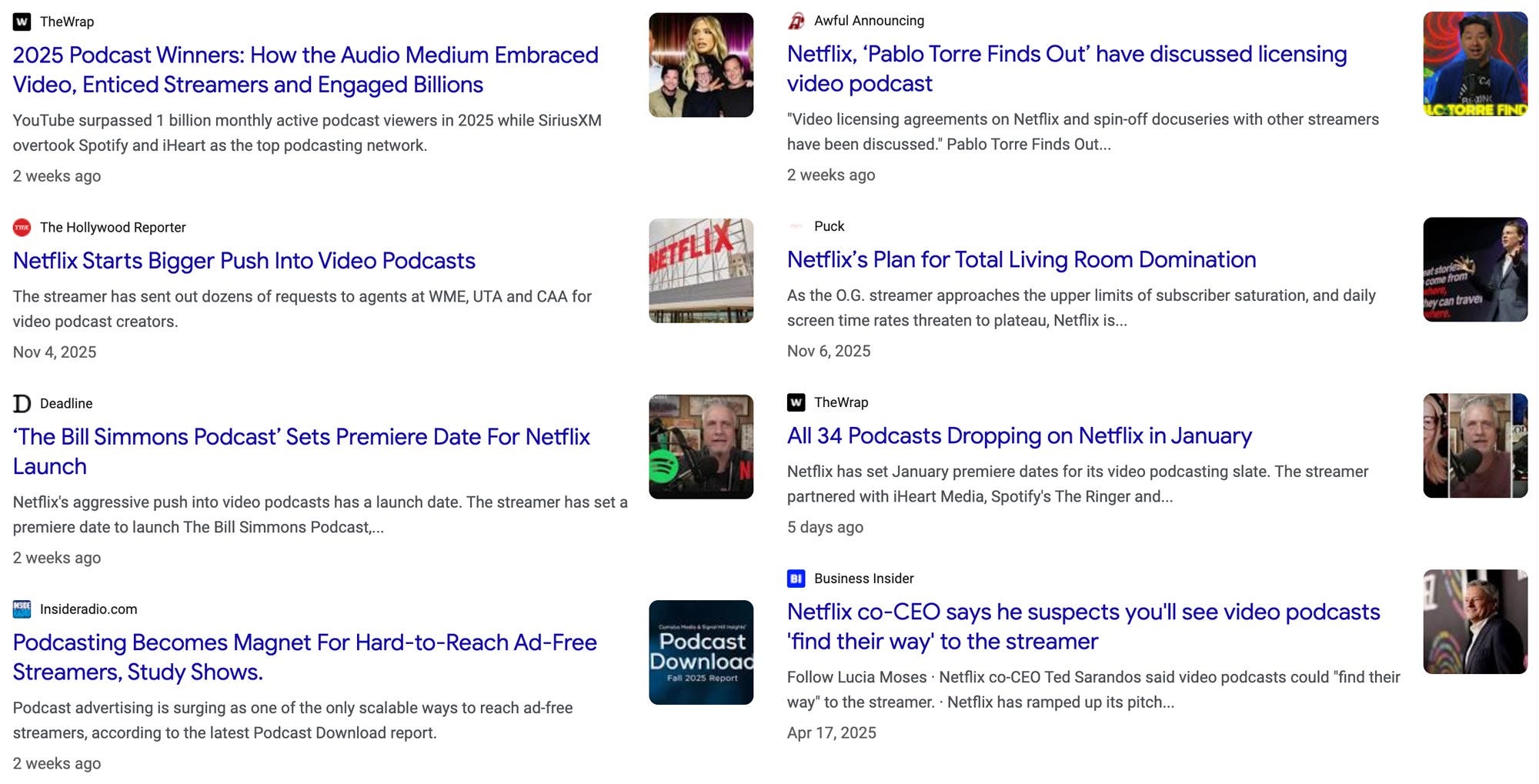Screen dimensions: 1539x784
Task: Click 'TheWrap' source above All 34 Podcasts
Action: click(841, 402)
